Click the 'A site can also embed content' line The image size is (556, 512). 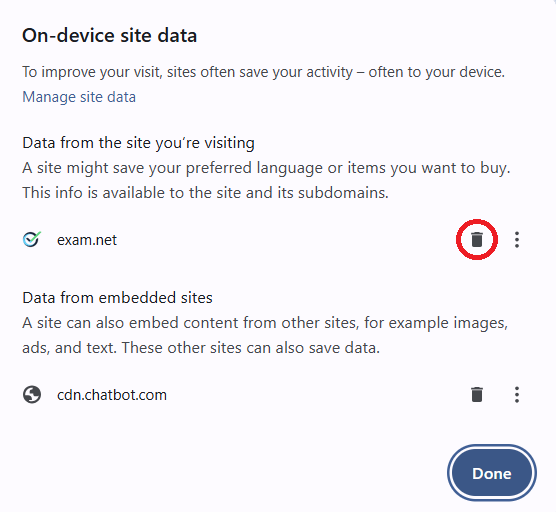(265, 323)
